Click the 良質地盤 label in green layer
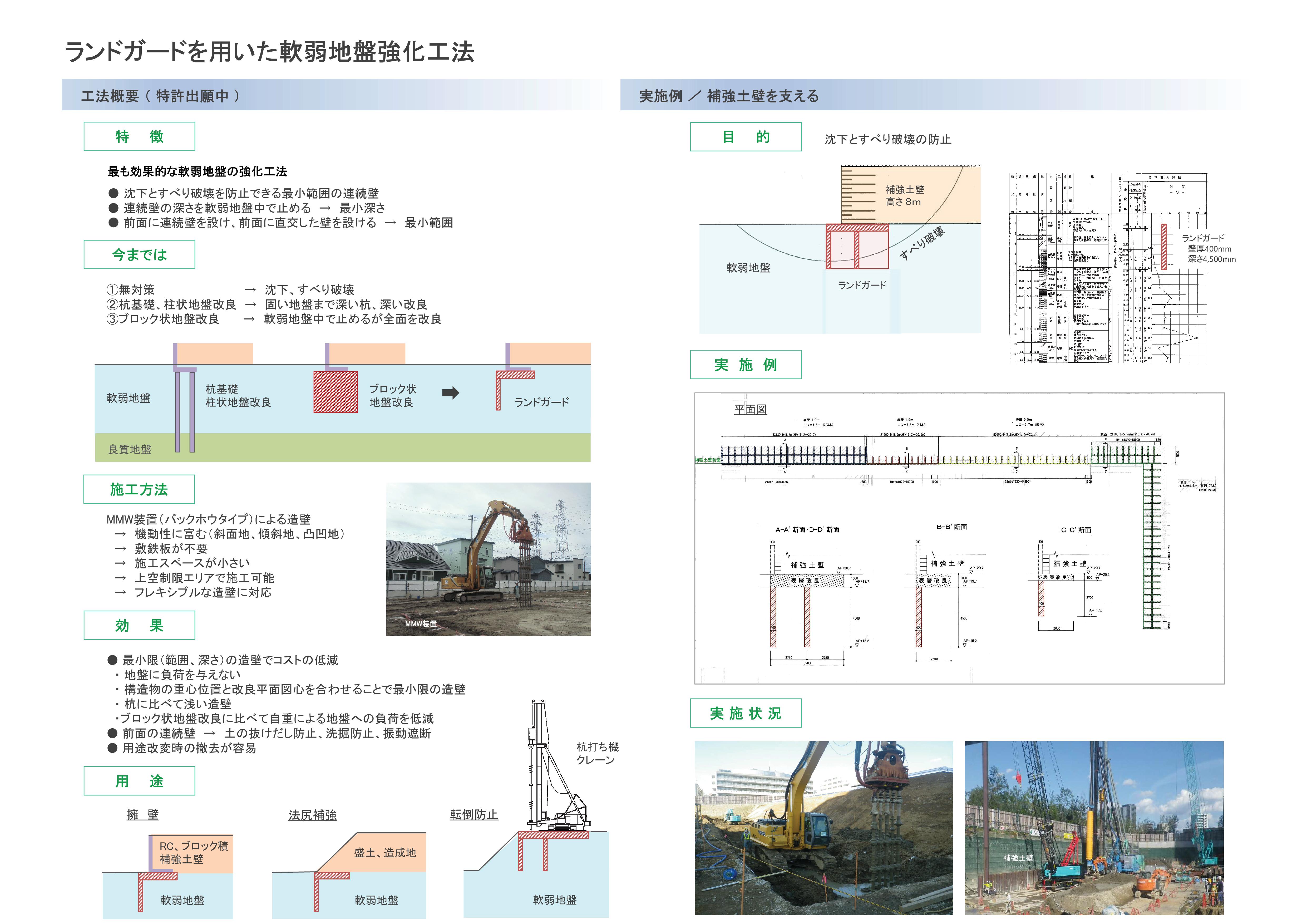This screenshot has width=1307, height=924. 130,450
